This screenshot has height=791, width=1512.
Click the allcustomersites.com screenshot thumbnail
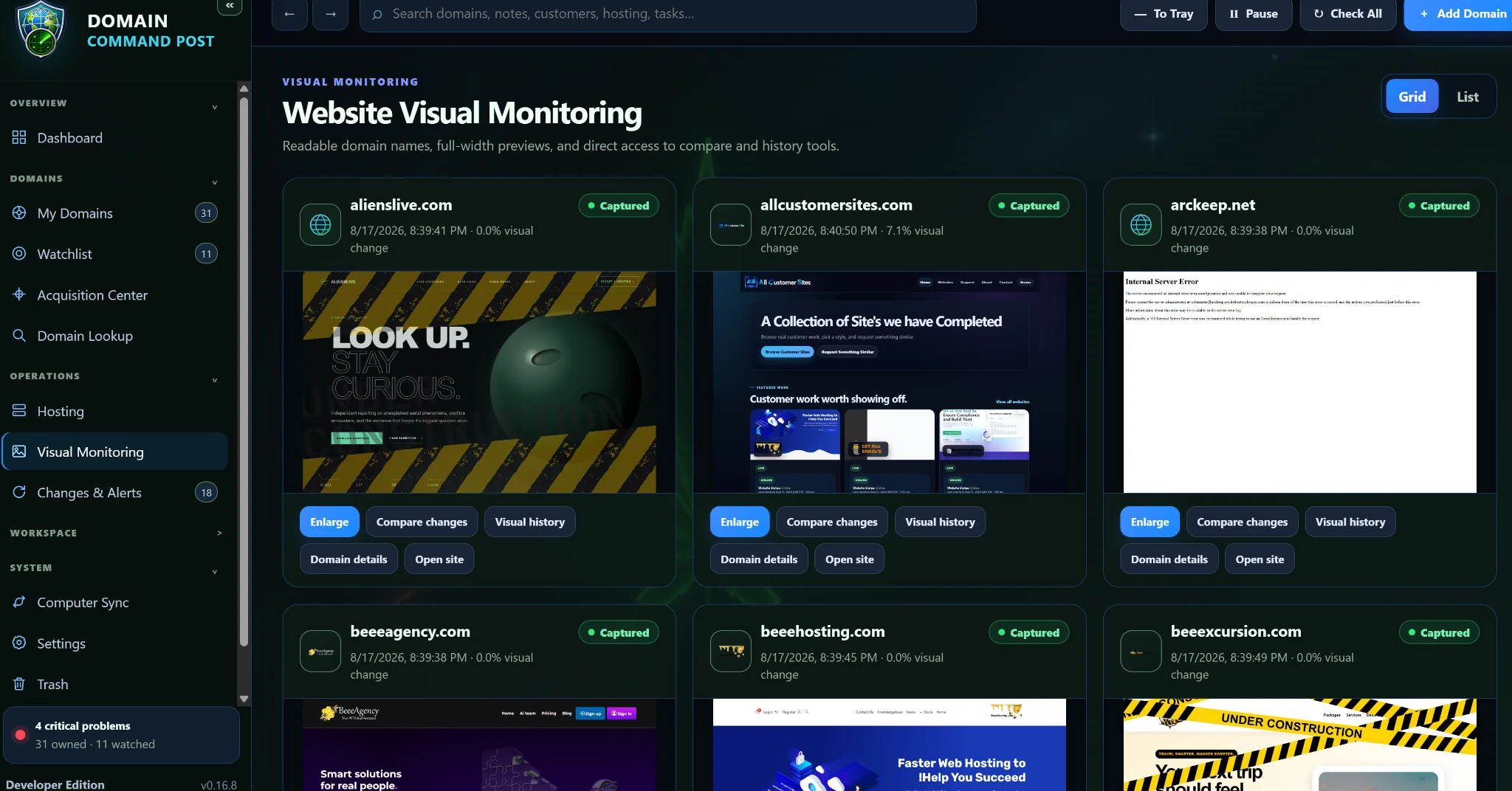click(890, 382)
